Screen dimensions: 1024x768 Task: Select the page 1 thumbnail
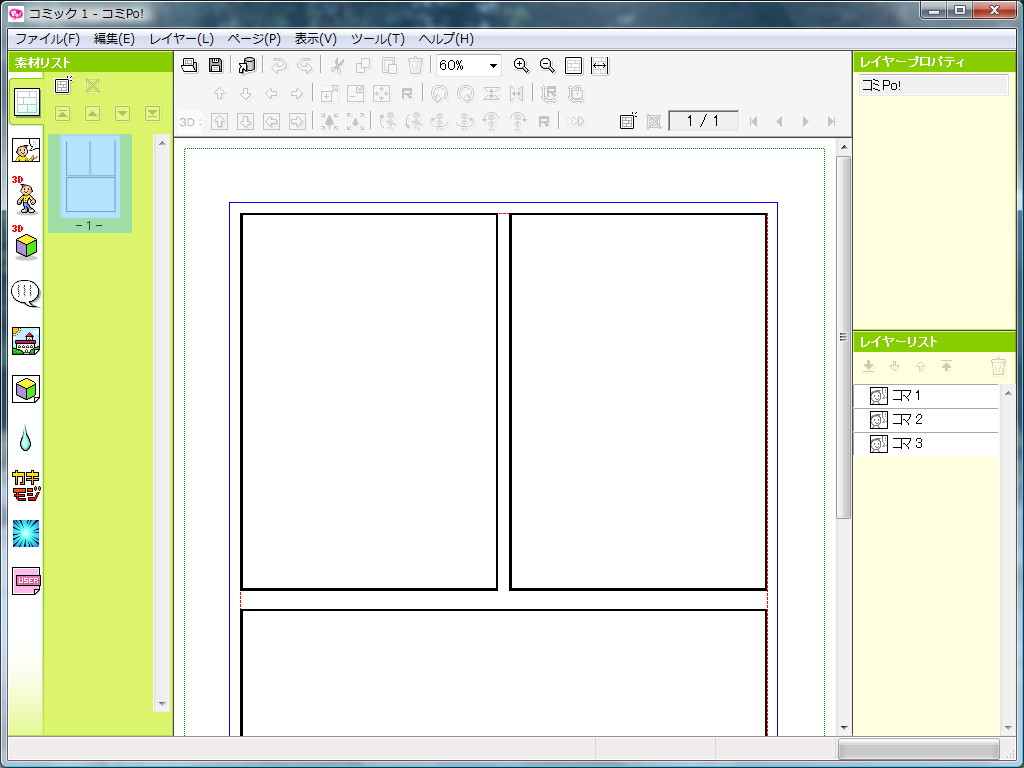coord(90,184)
